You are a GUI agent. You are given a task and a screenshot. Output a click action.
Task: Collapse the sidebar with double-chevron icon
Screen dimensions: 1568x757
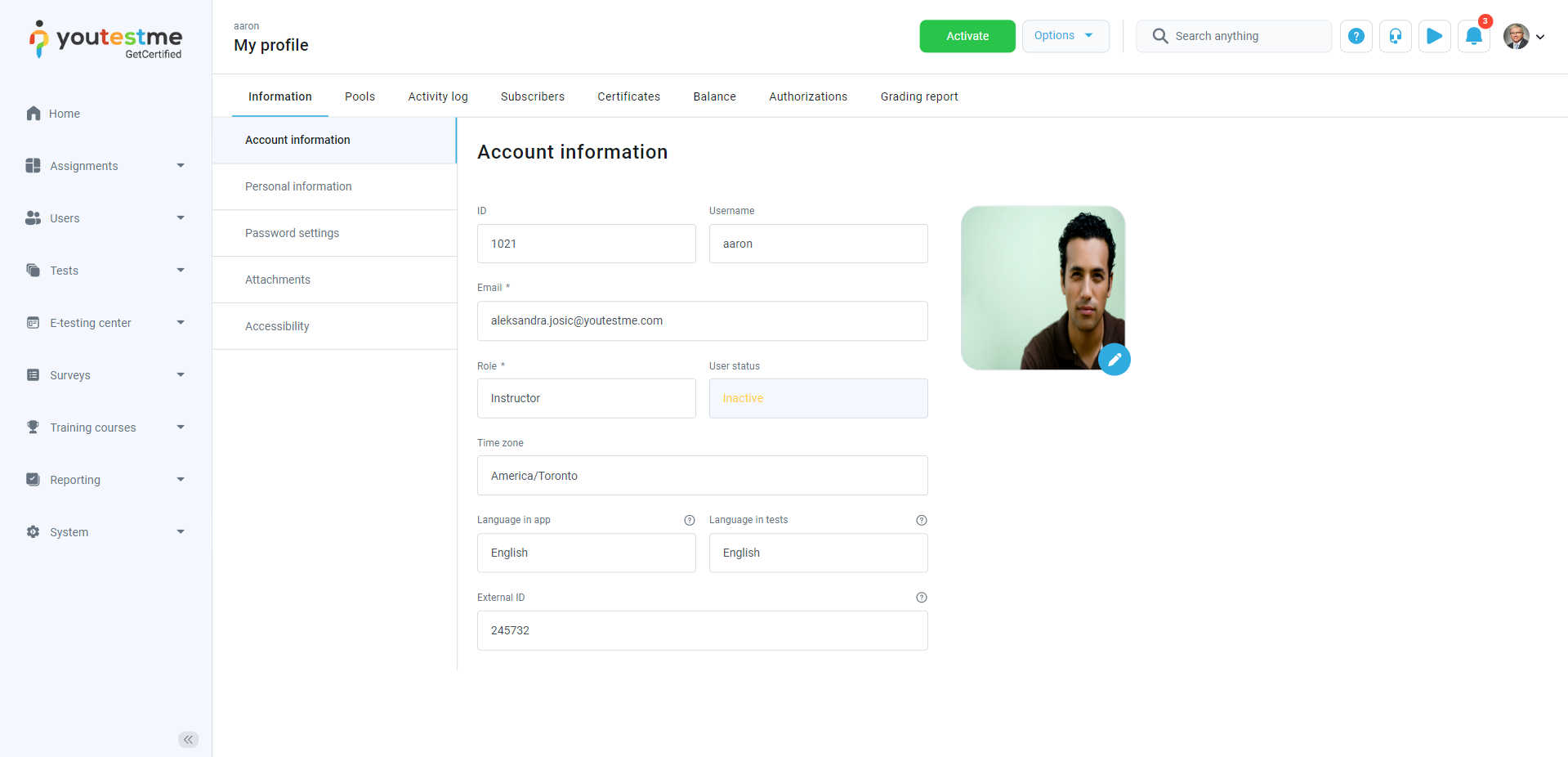(x=188, y=739)
